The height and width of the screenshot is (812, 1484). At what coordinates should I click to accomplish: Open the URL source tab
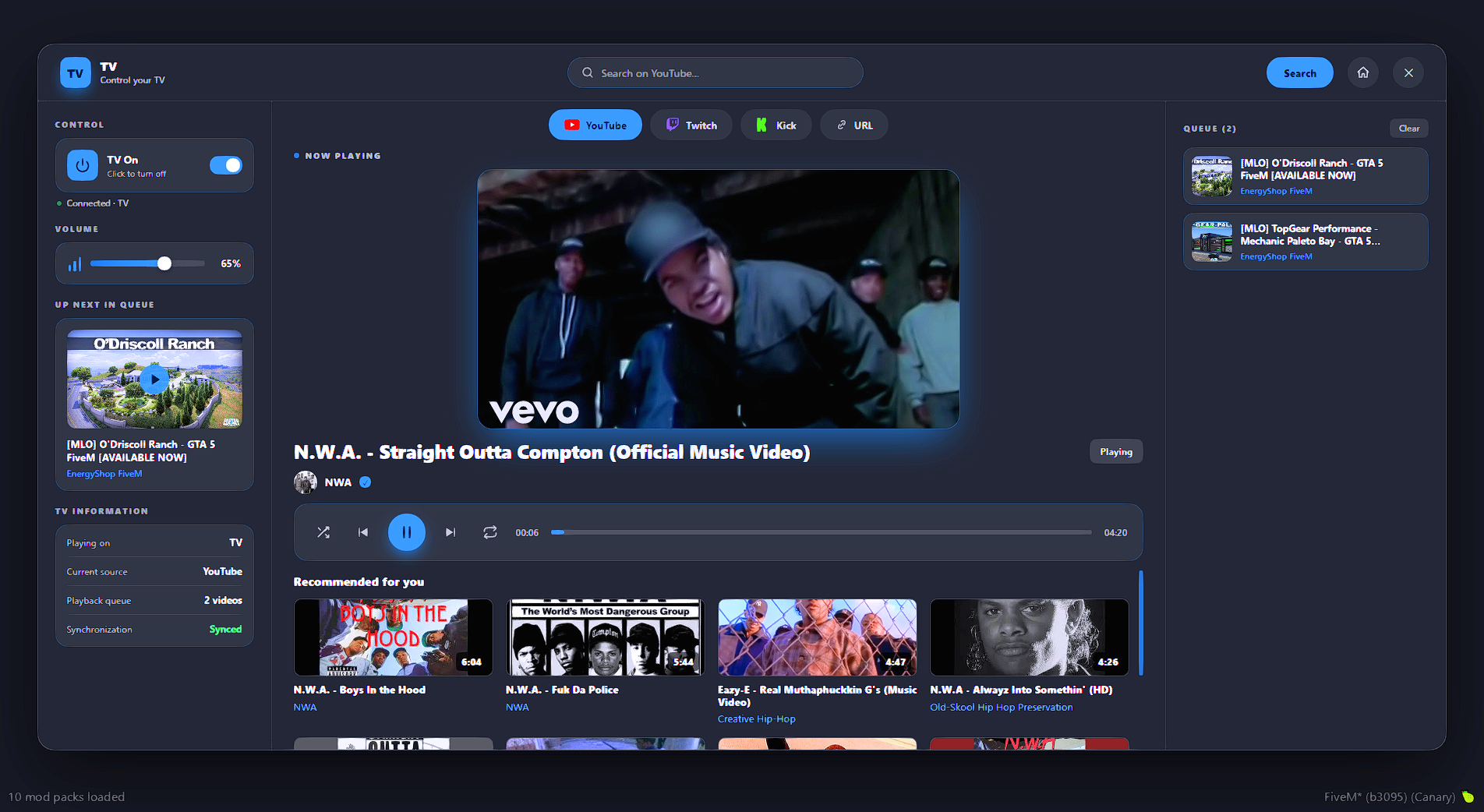(854, 125)
